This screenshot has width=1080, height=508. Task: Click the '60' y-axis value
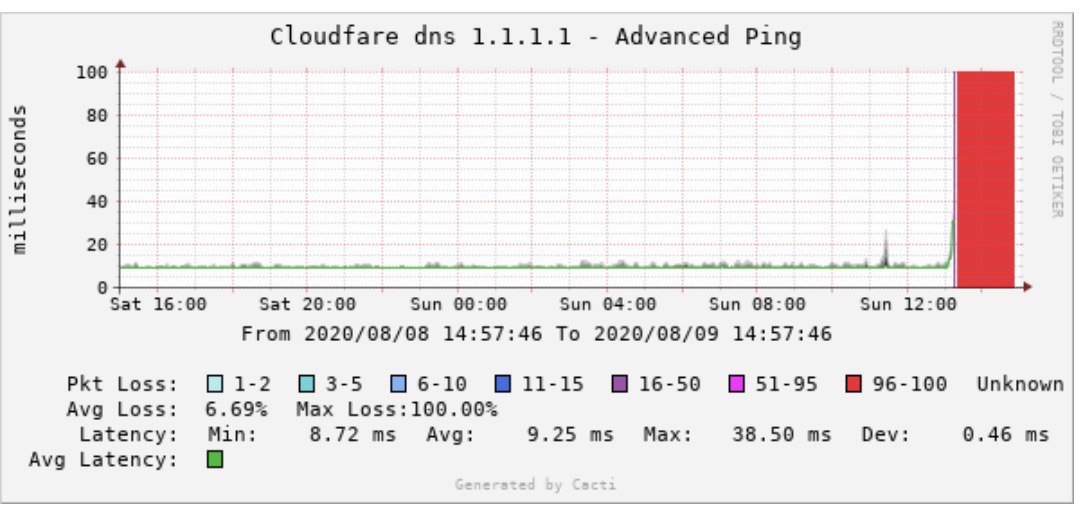coord(96,158)
